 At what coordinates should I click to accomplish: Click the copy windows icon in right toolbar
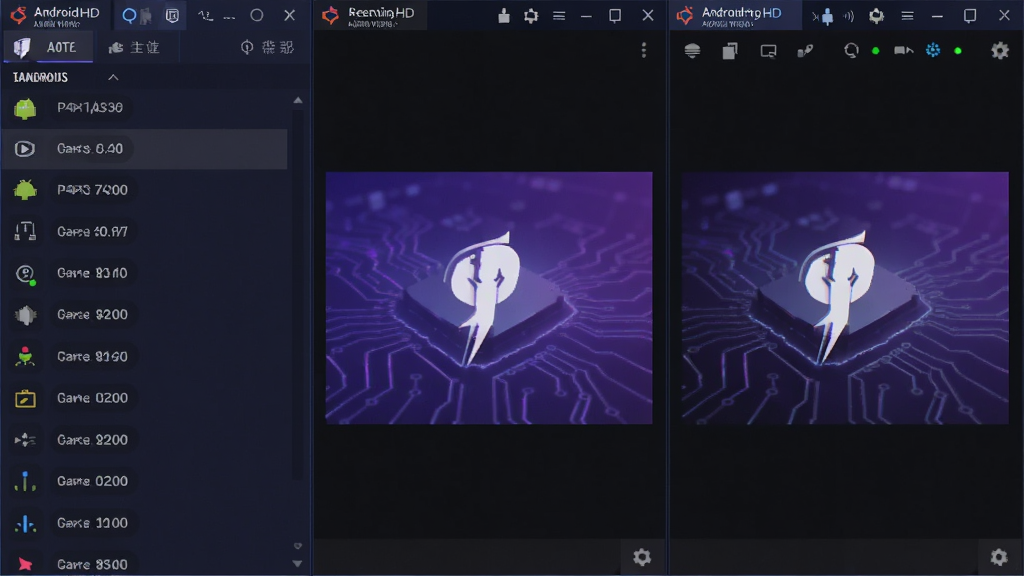(x=729, y=51)
